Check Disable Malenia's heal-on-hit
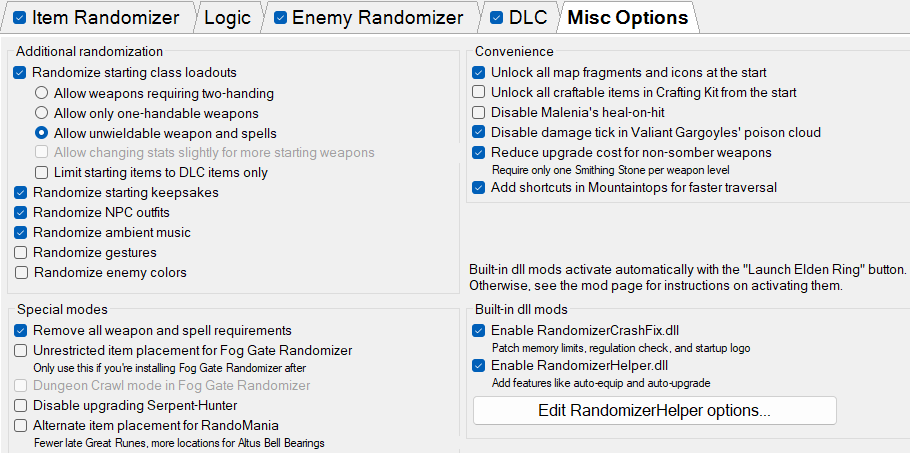 479,113
